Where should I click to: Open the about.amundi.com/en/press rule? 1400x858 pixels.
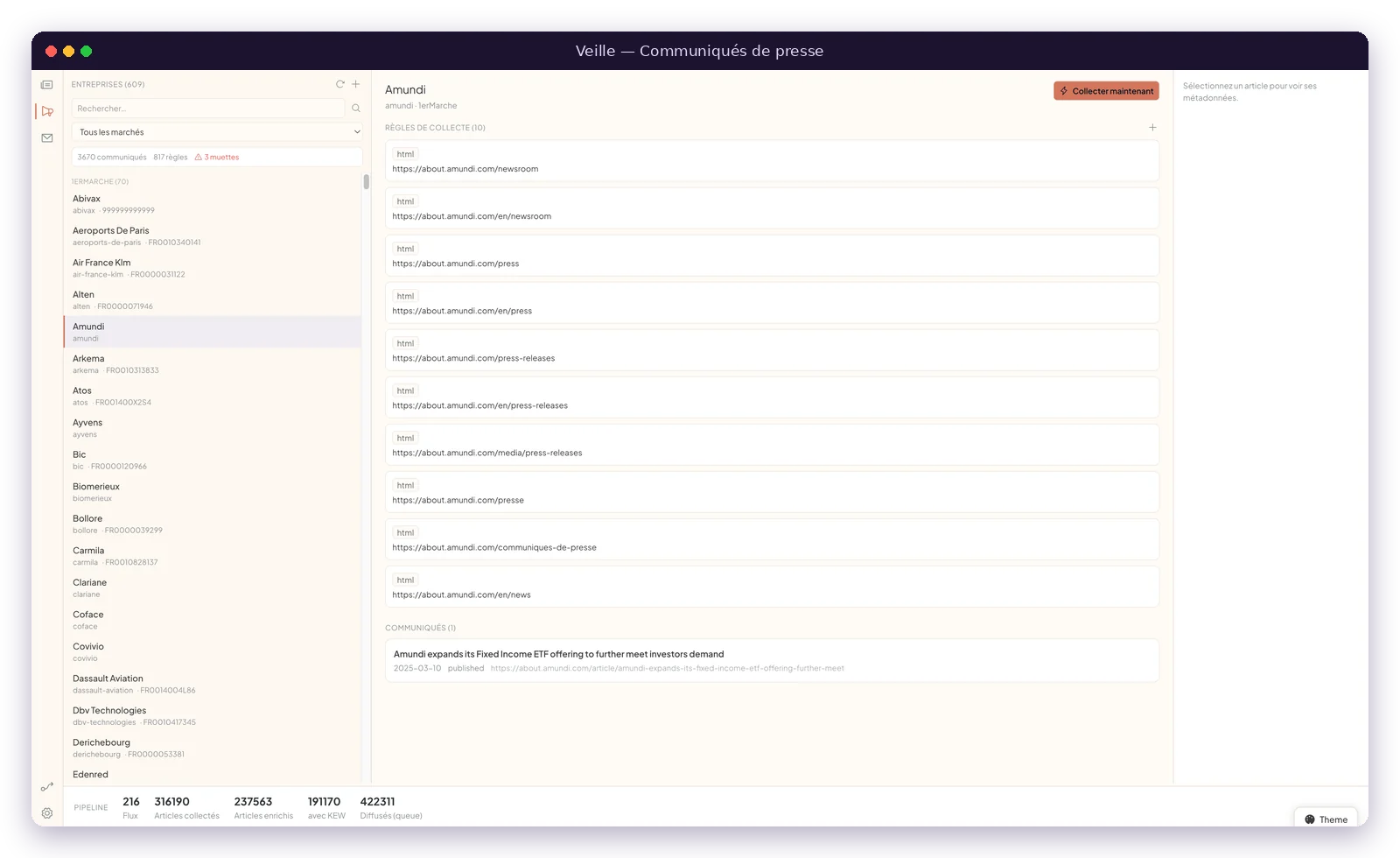point(772,303)
